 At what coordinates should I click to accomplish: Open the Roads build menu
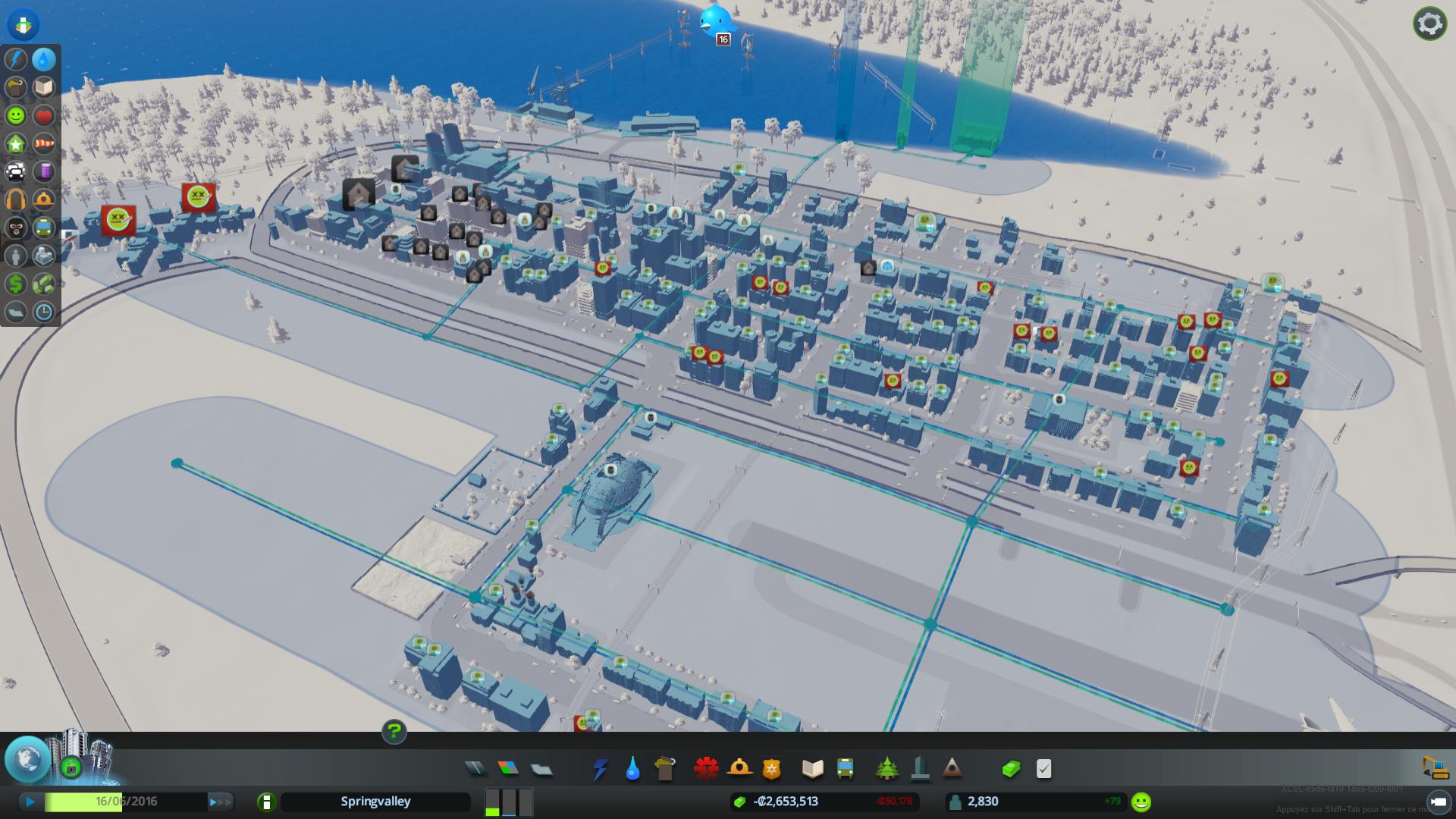pos(475,769)
